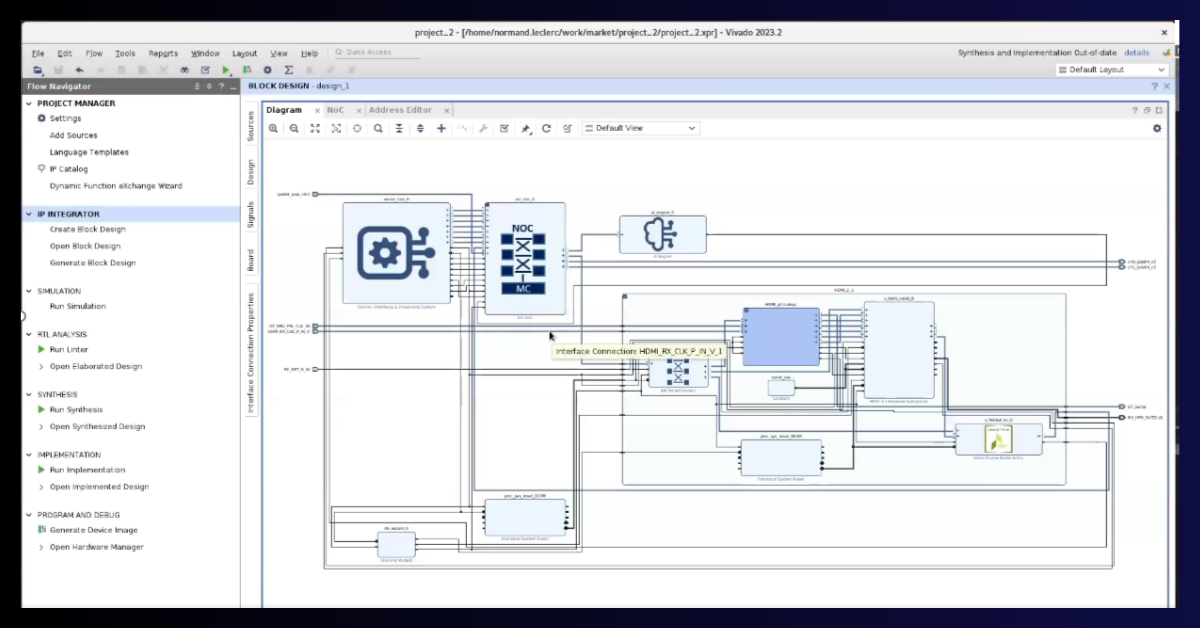1200x628 pixels.
Task: Open the Reports menu
Action: (x=162, y=53)
